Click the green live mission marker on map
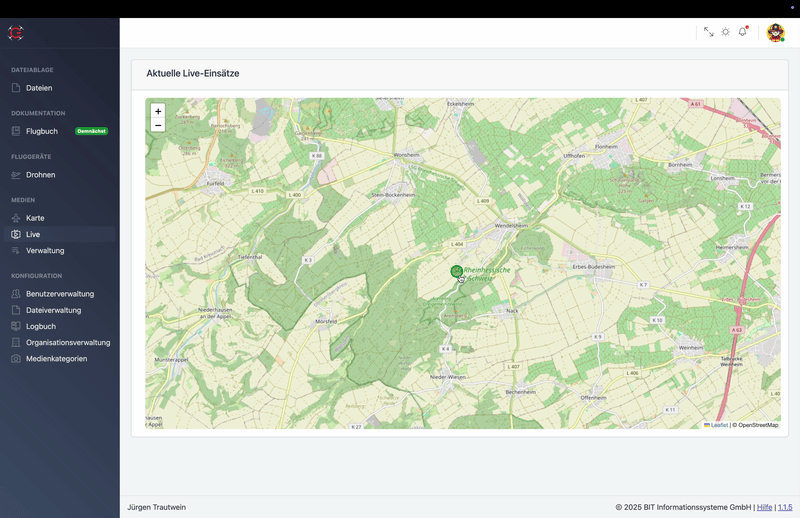The width and height of the screenshot is (800, 518). click(x=457, y=271)
